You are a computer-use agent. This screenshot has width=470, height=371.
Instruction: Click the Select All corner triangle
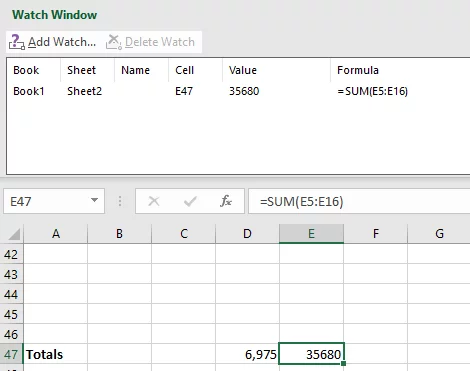click(x=14, y=234)
